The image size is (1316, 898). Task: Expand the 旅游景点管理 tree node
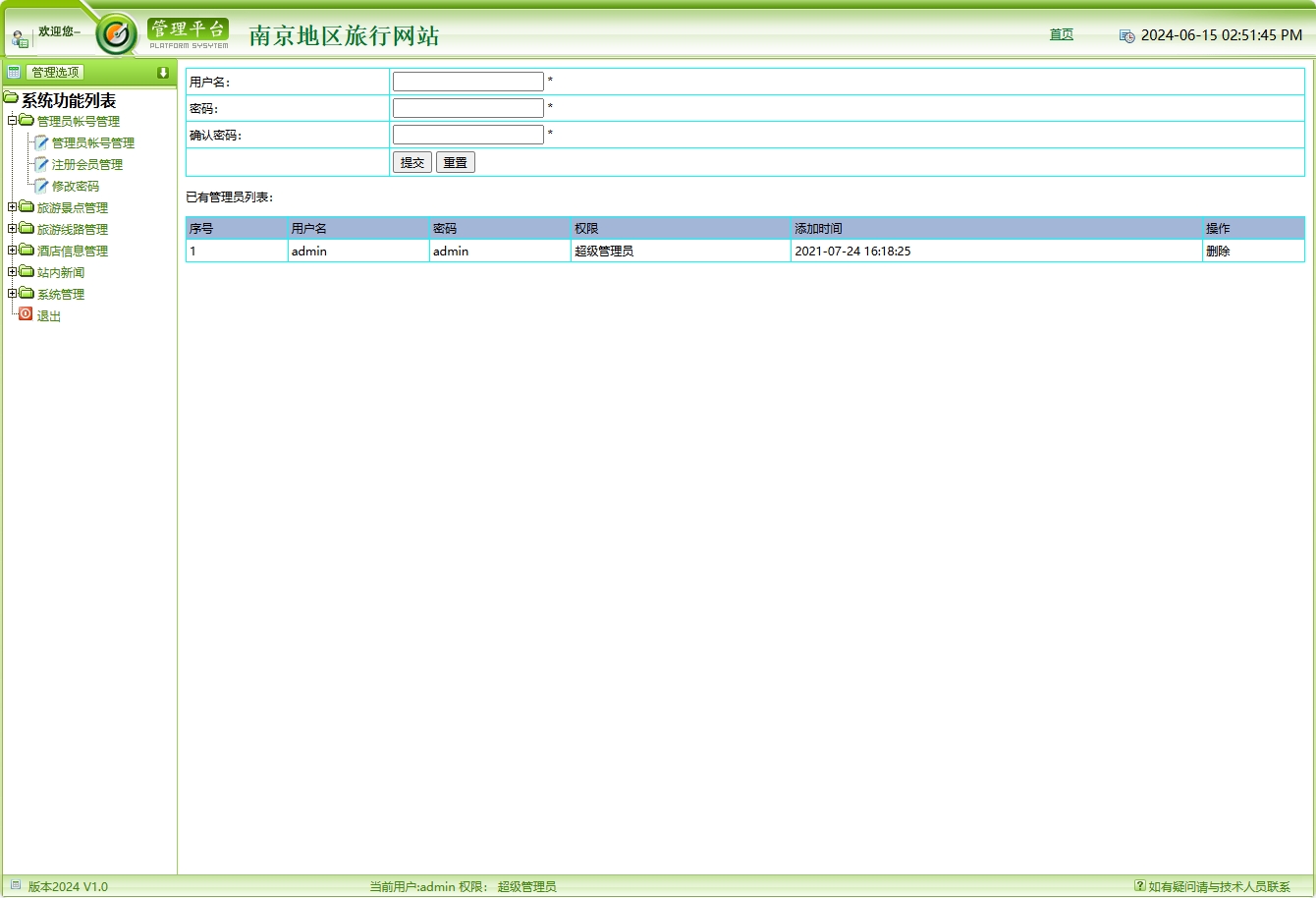coord(12,207)
